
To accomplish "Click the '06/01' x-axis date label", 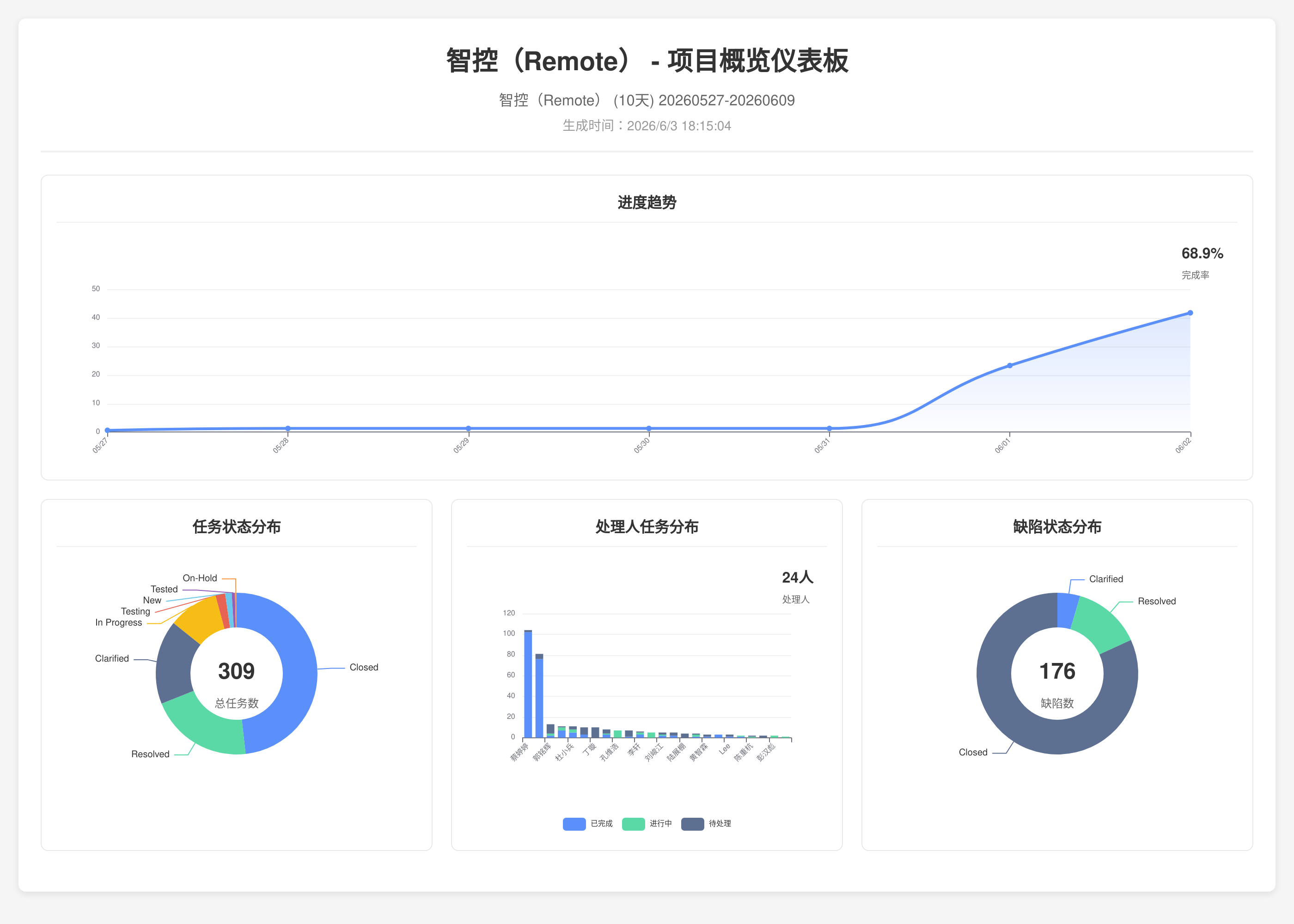I will coord(1002,445).
